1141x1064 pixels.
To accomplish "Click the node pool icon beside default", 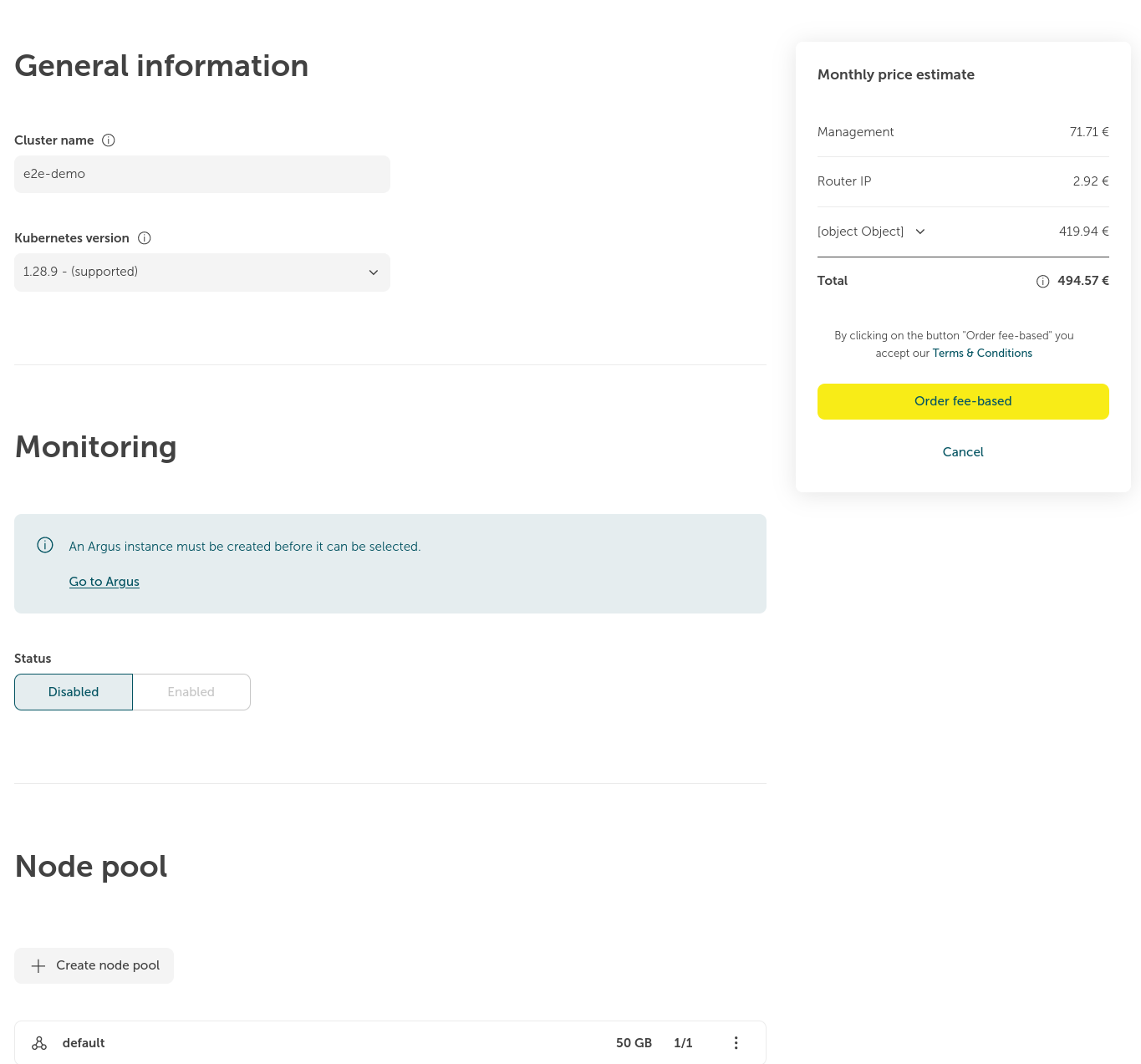I will (39, 1043).
